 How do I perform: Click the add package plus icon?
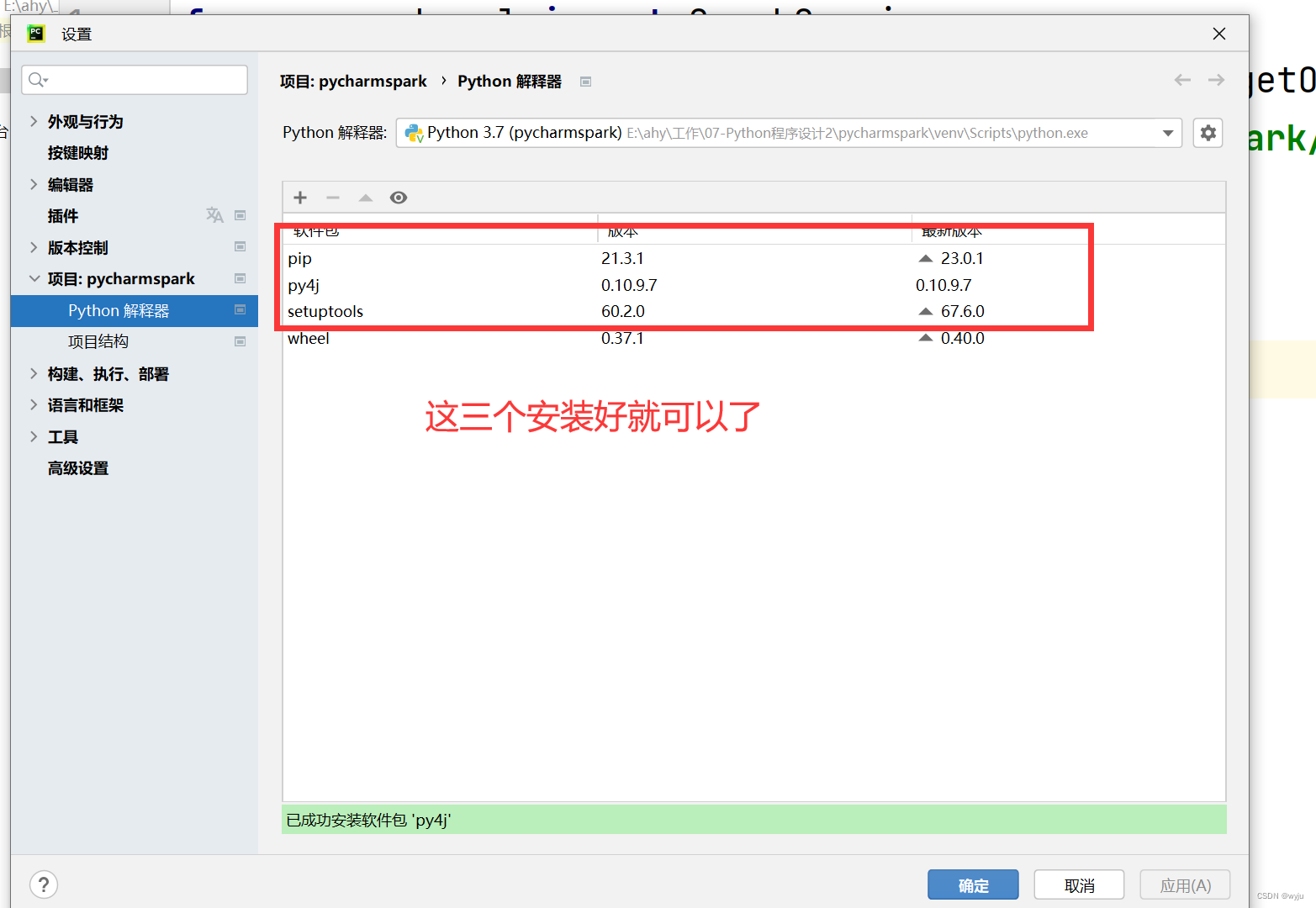pos(300,198)
